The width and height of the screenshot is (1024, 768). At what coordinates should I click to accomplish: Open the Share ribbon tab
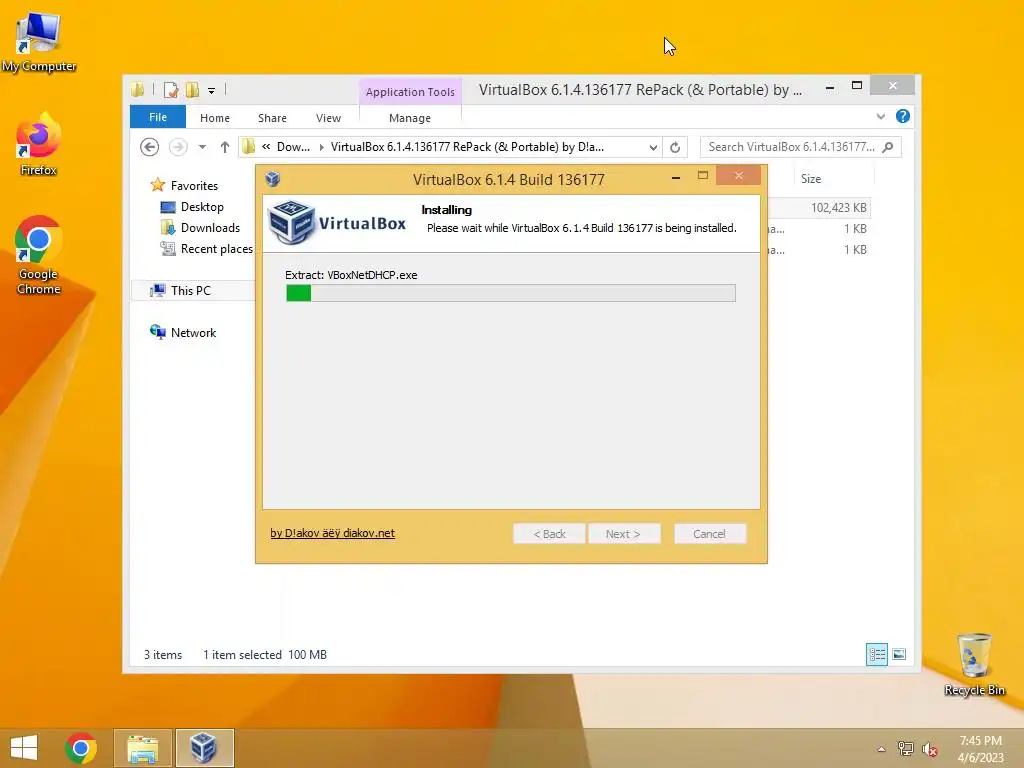[x=272, y=118]
